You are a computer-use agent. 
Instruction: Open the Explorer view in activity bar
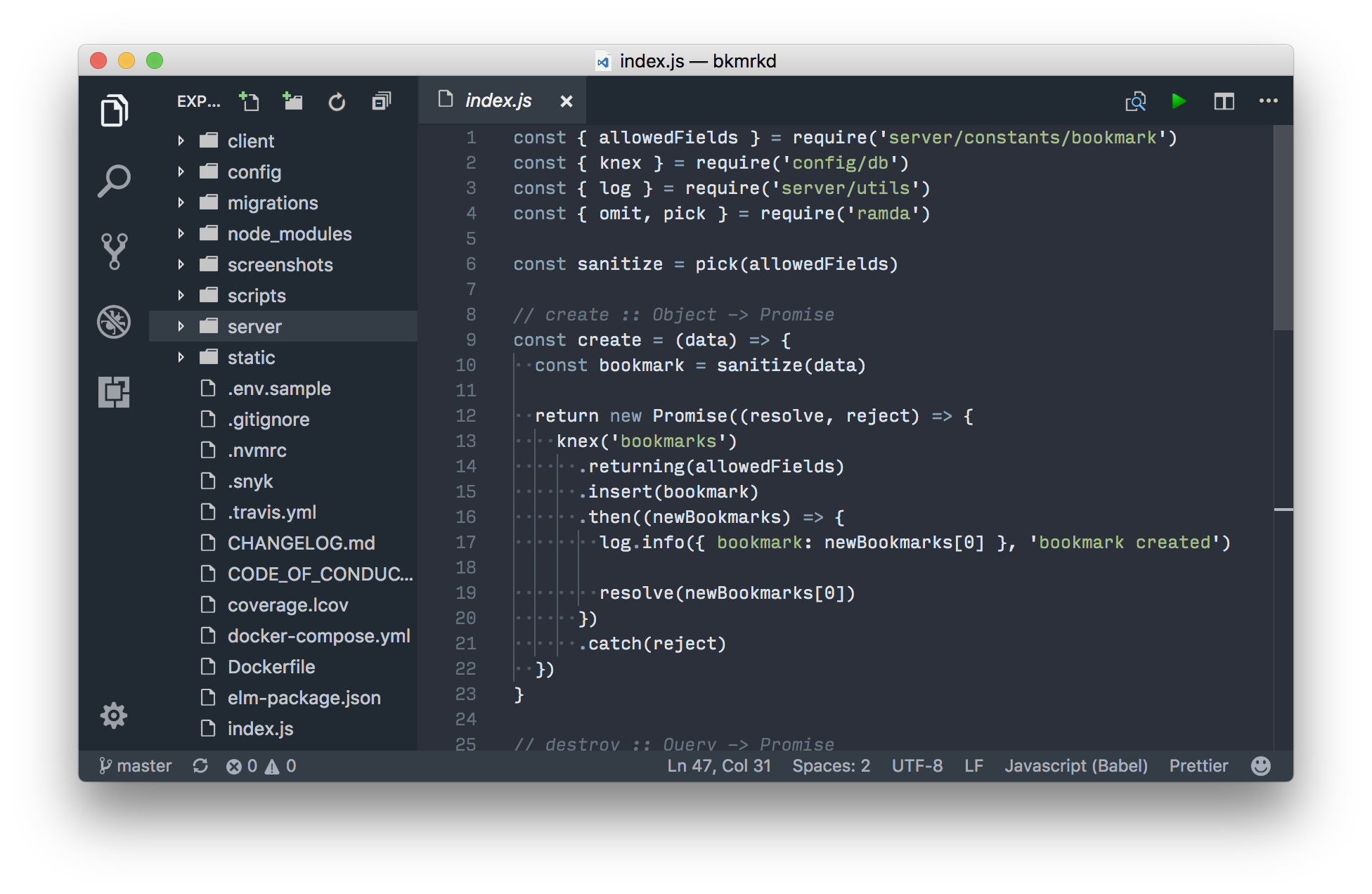click(114, 110)
